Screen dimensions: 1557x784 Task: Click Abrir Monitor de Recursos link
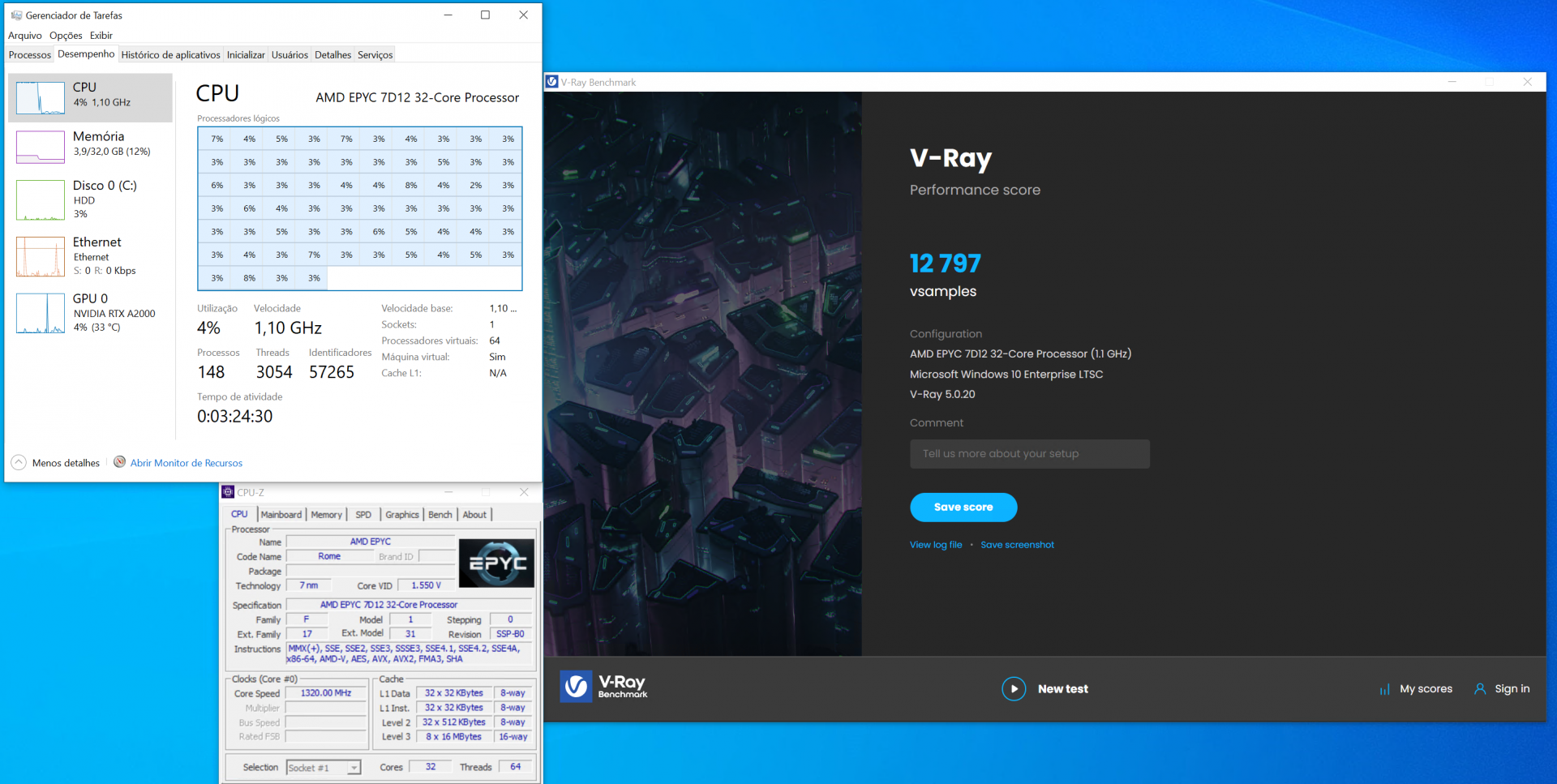pyautogui.click(x=187, y=463)
